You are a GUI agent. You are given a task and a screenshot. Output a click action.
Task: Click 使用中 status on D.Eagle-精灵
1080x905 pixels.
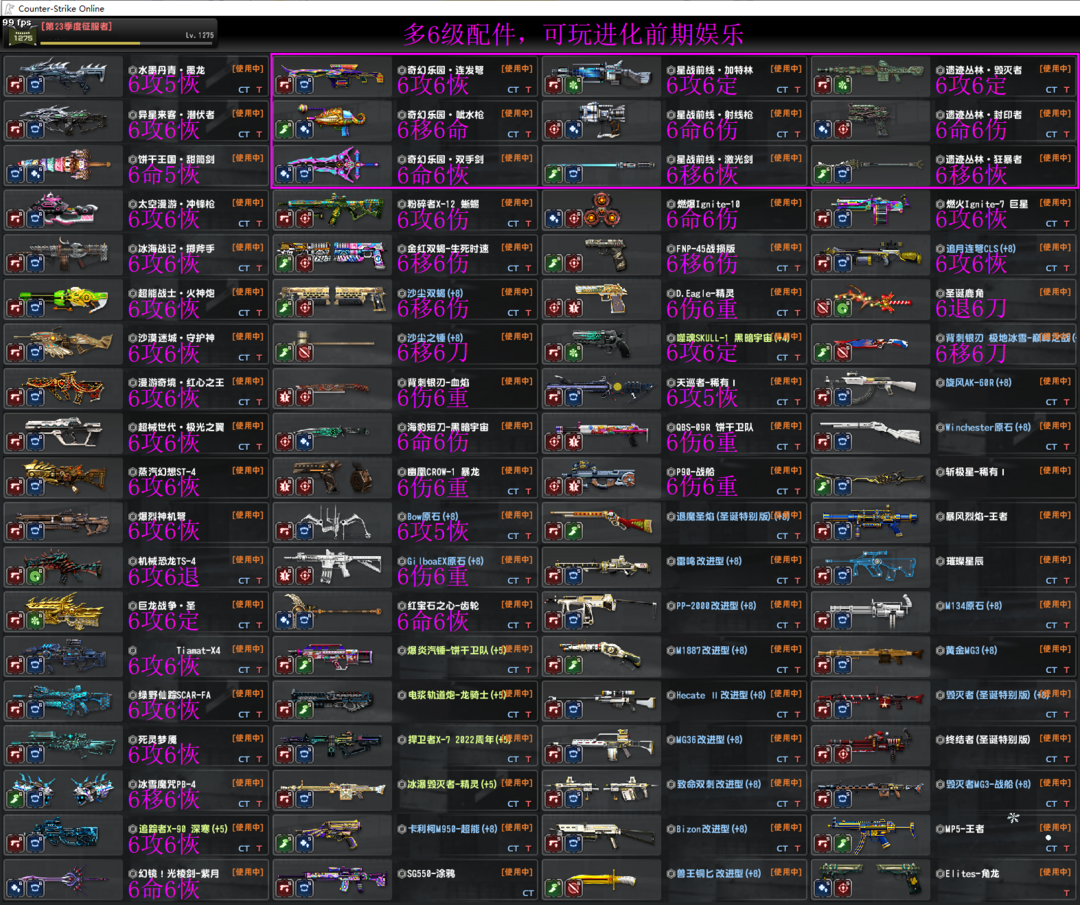(x=786, y=291)
